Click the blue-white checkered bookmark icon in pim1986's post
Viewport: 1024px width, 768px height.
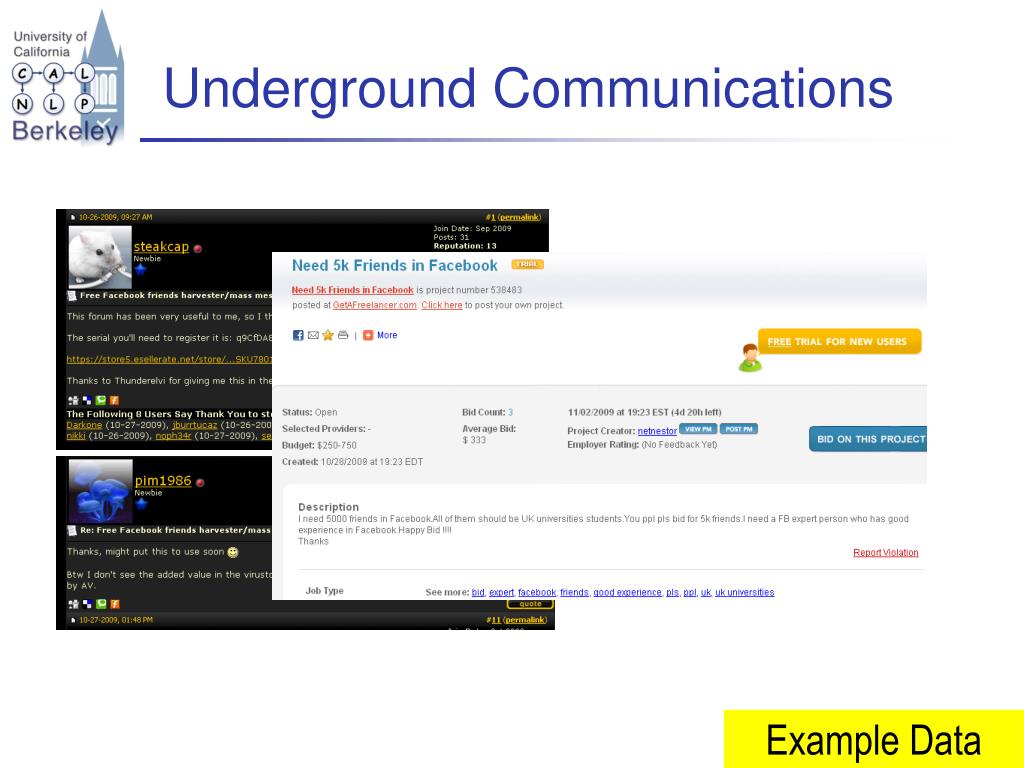coord(87,604)
